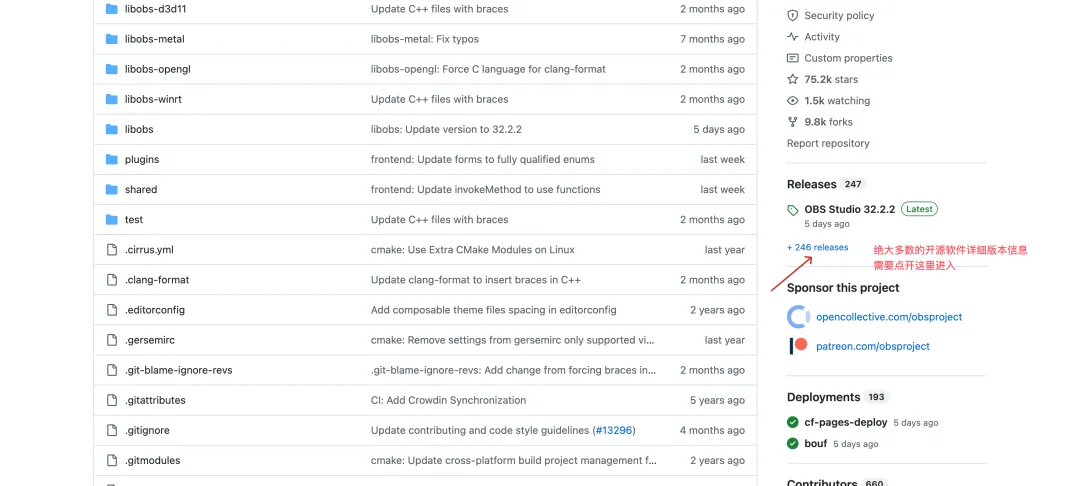The width and height of the screenshot is (1080, 486).
Task: Open the plugins folder
Action: (x=142, y=160)
